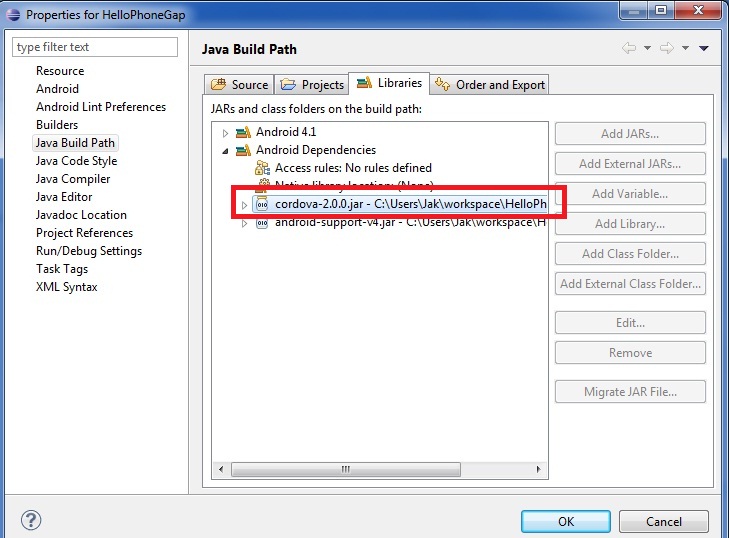729x538 pixels.
Task: Click the Access rules icon
Action: click(263, 168)
